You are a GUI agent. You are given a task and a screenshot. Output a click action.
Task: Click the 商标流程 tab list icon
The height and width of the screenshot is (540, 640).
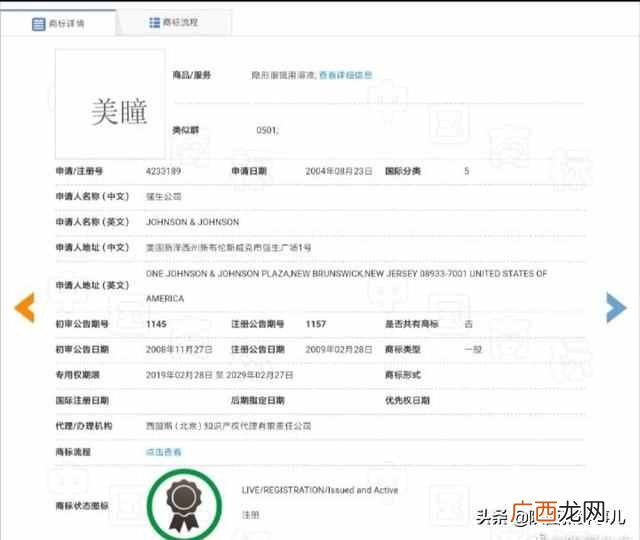[154, 22]
